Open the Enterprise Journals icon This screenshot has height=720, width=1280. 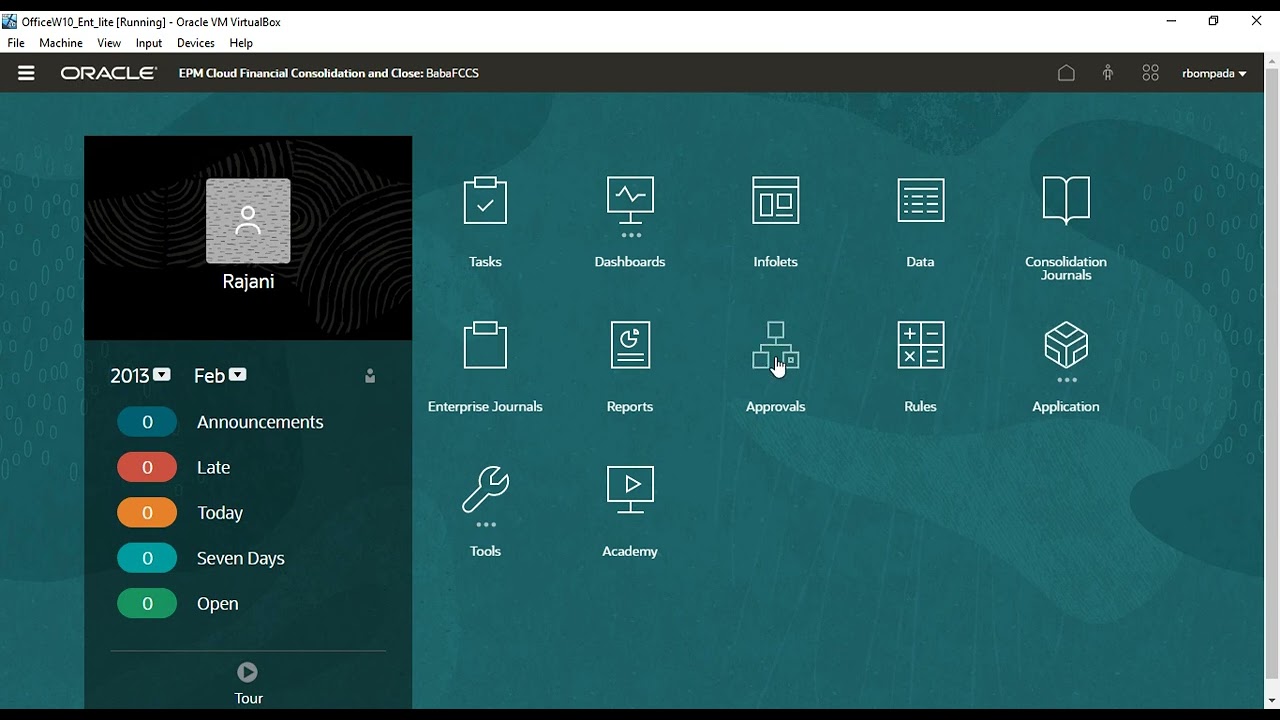pos(485,345)
